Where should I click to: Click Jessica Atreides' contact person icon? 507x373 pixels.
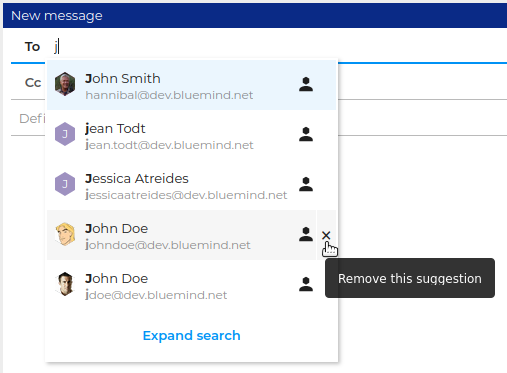(306, 184)
